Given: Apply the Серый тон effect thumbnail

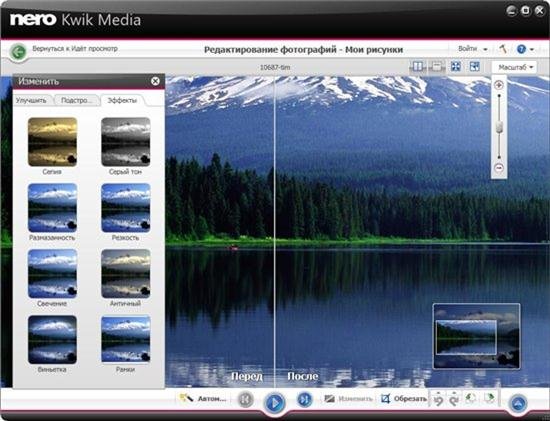Looking at the screenshot, I should [126, 142].
